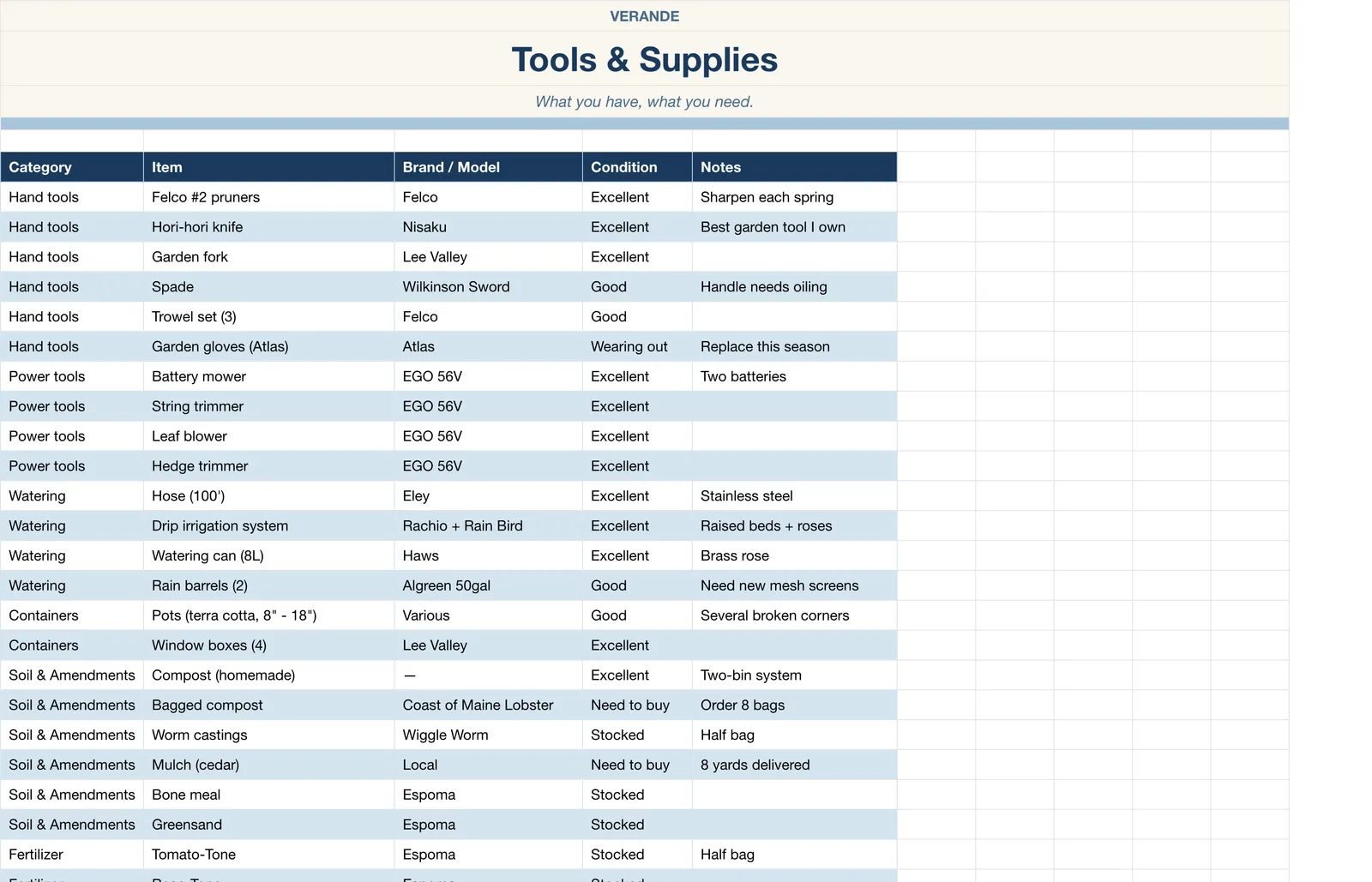Select the Watering can (8L) cell
The height and width of the screenshot is (882, 1372).
click(268, 556)
